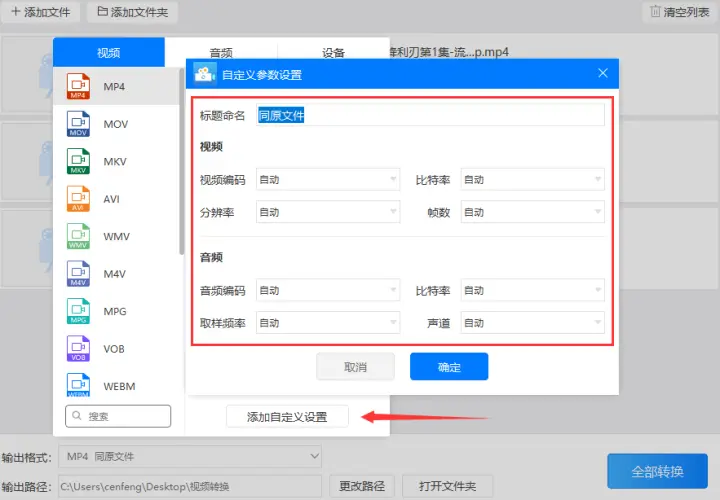
Task: Select the MKV format icon
Action: (x=78, y=161)
